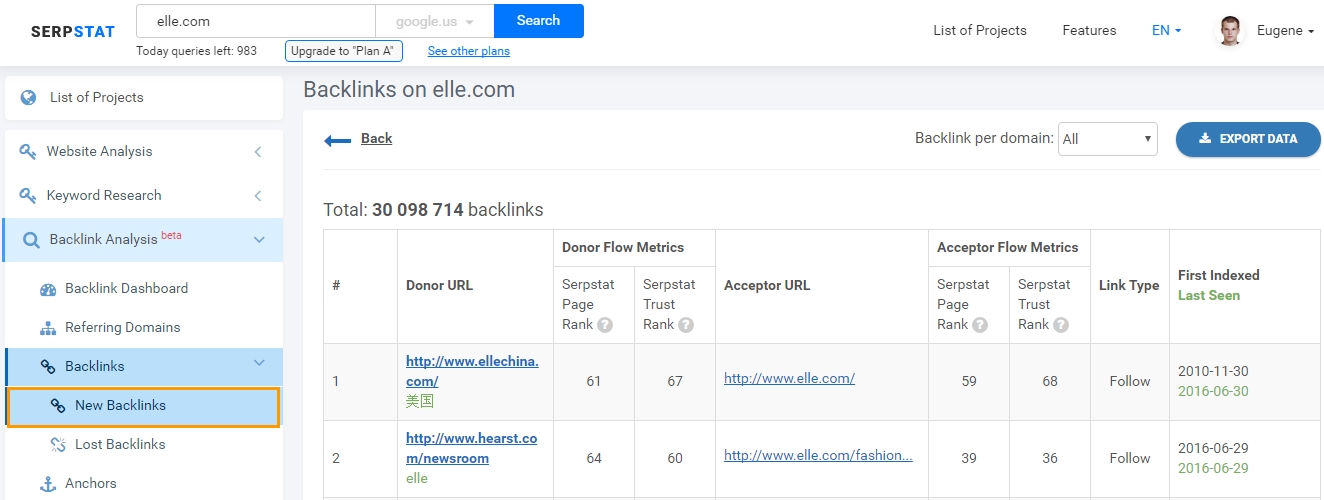Viewport: 1324px width, 500px height.
Task: Open donor URL http://www.hearst.com/newsroom
Action: pyautogui.click(x=472, y=449)
